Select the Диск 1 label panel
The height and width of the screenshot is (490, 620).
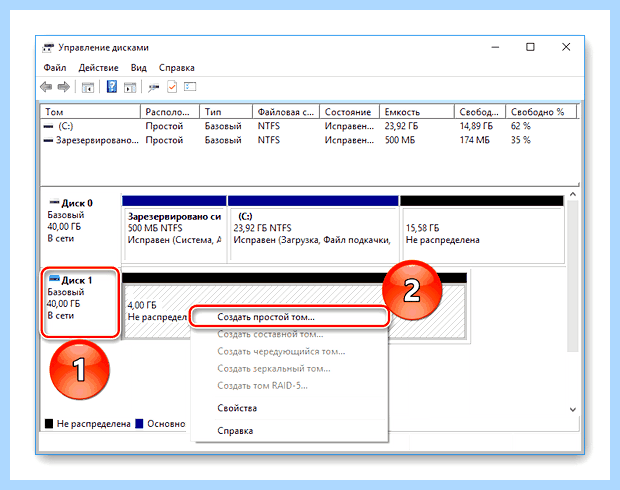point(81,303)
